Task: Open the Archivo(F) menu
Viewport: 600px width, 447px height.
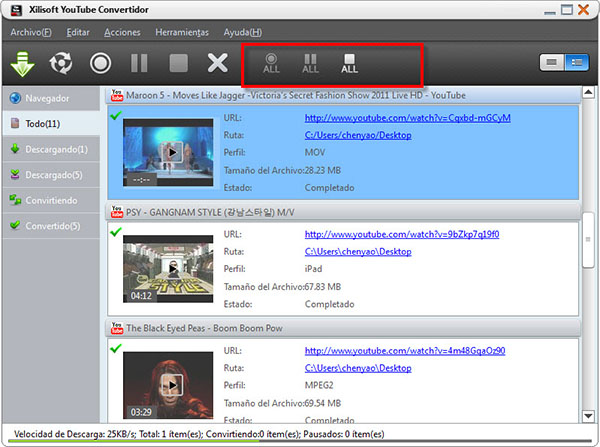Action: pyautogui.click(x=31, y=32)
